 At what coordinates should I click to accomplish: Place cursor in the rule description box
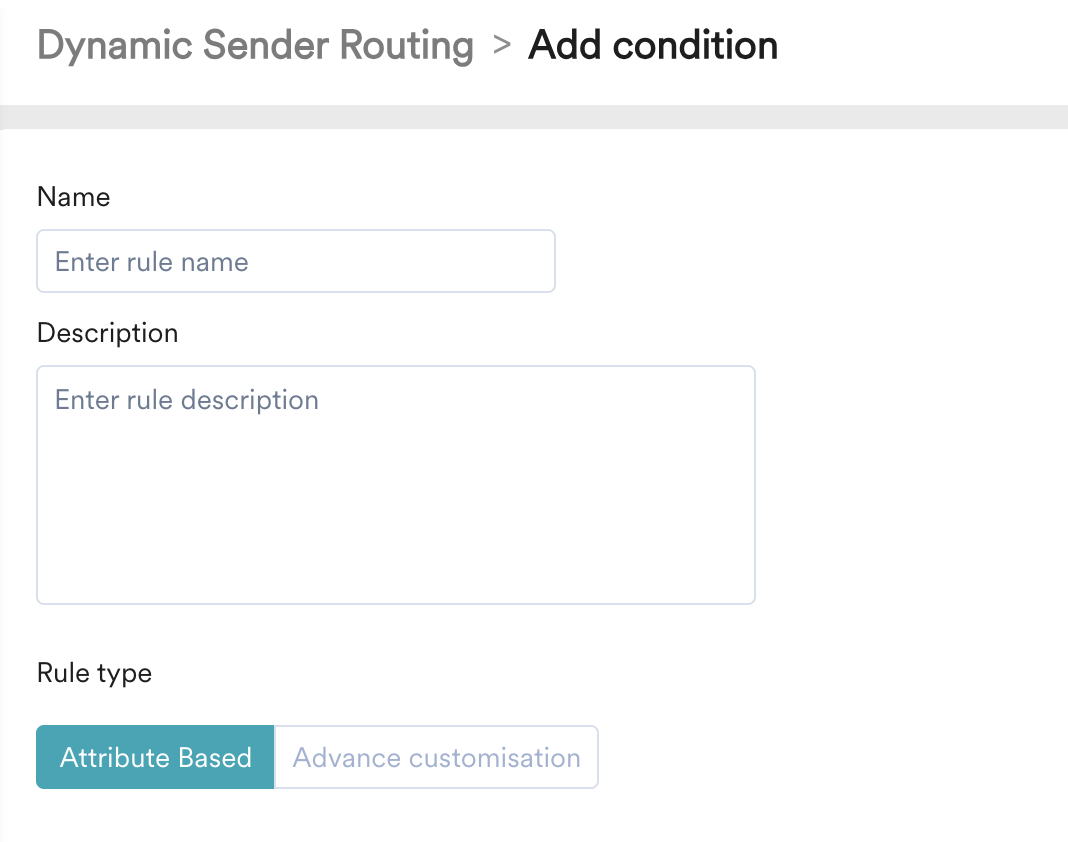tap(396, 485)
